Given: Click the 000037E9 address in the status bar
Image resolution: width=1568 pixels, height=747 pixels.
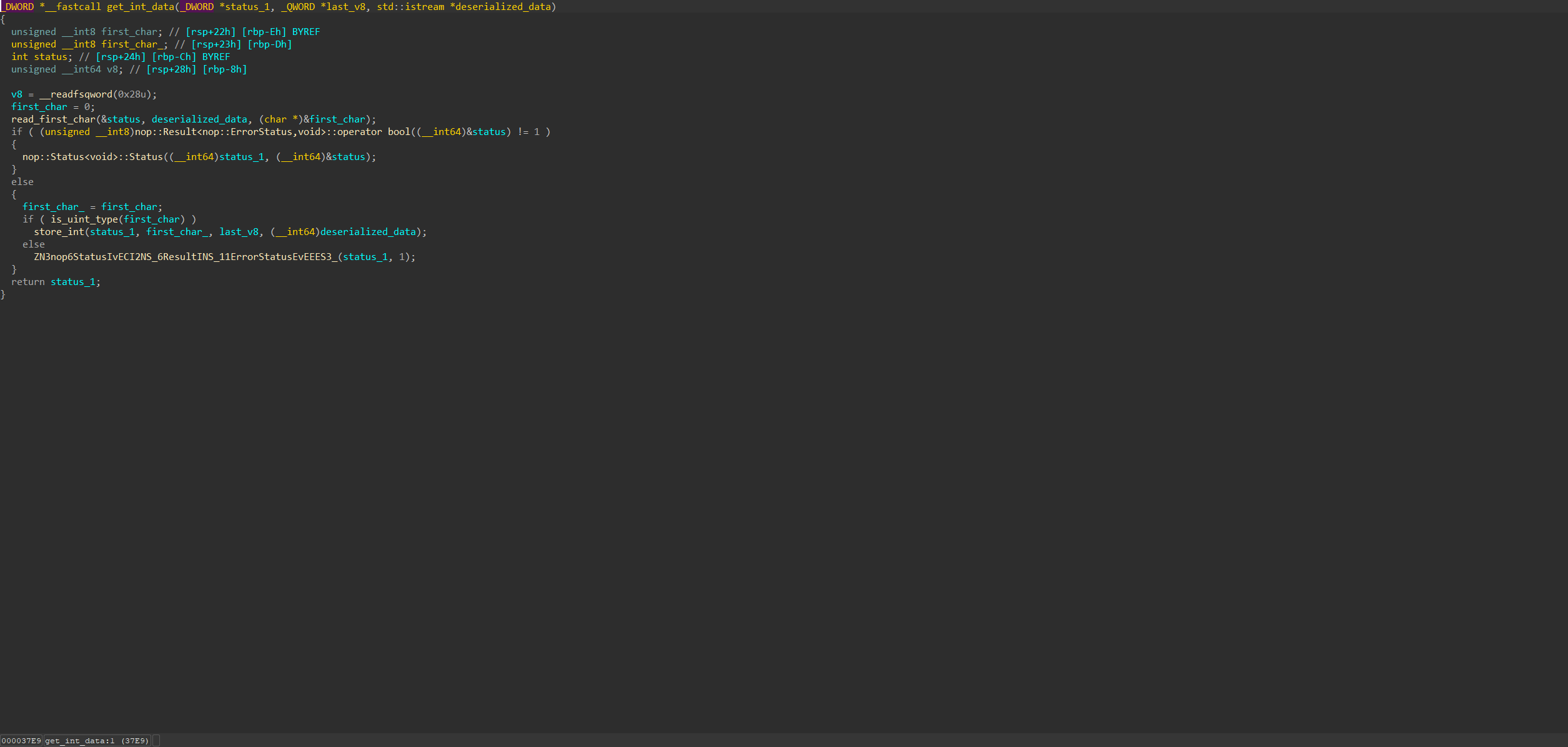Looking at the screenshot, I should coord(21,741).
